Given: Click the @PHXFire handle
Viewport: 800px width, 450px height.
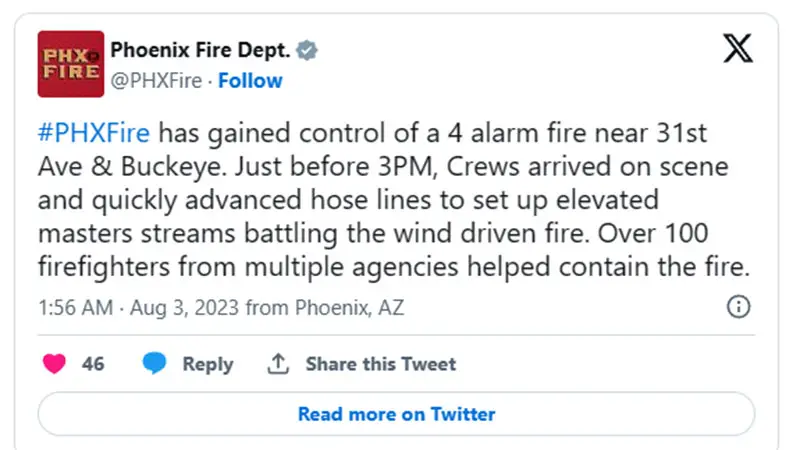Looking at the screenshot, I should (x=155, y=80).
